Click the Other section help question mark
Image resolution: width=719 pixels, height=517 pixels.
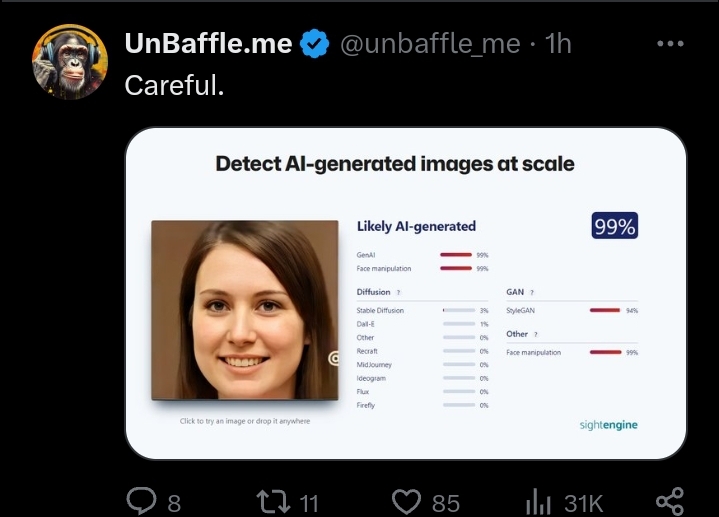(536, 334)
